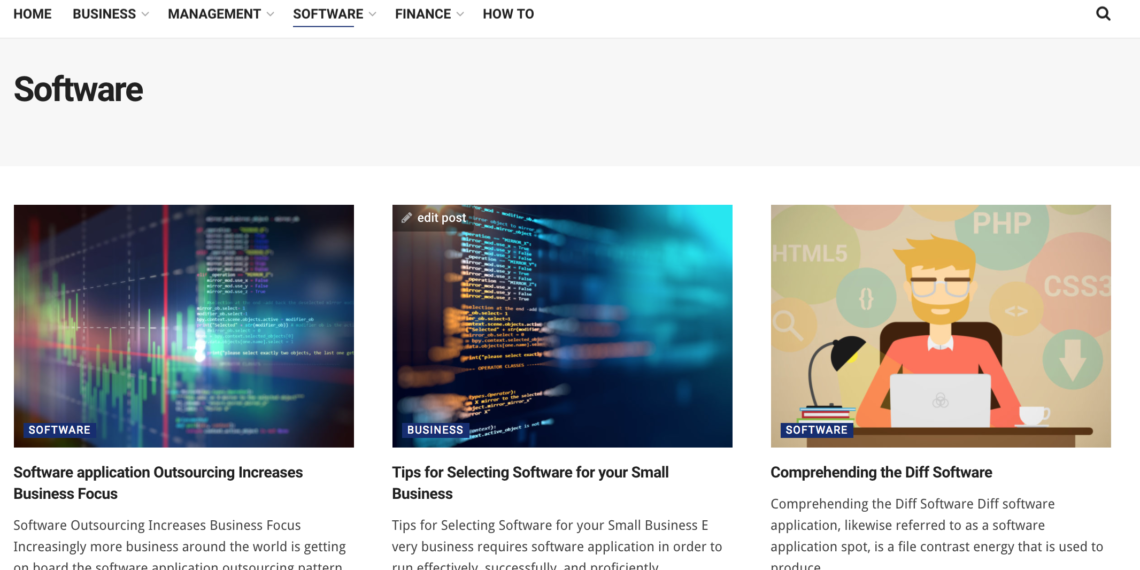
Task: Click SOFTWARE tag on the outsourcing article image
Action: click(x=60, y=430)
